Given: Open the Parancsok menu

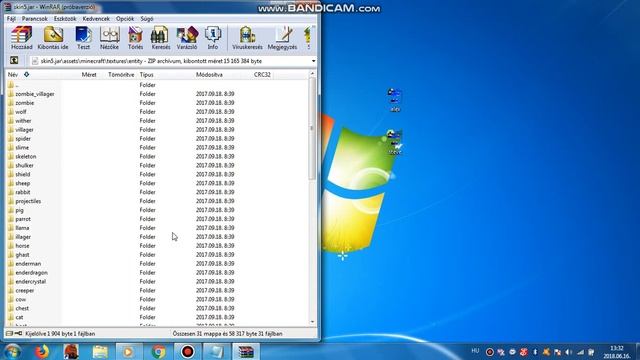Looking at the screenshot, I should pyautogui.click(x=35, y=19).
